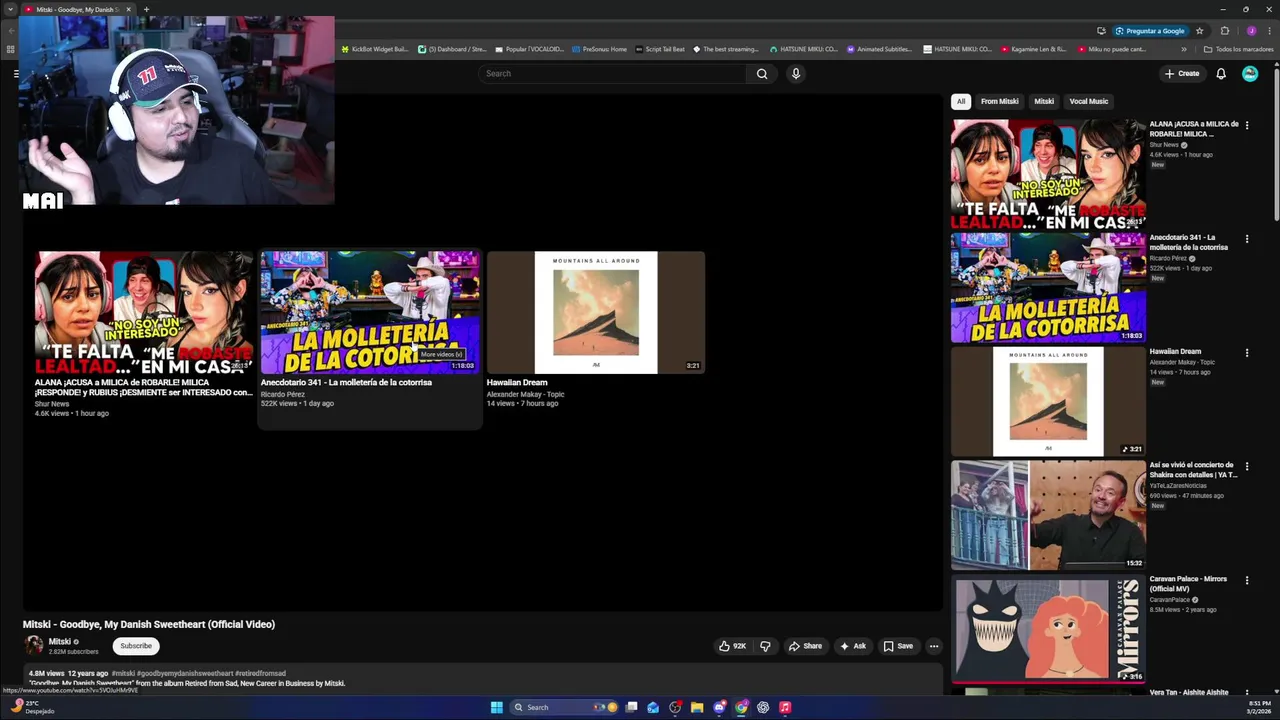This screenshot has width=1280, height=720.
Task: Play Anecdotario 341 end-screen suggestion thumbnail
Action: point(370,312)
